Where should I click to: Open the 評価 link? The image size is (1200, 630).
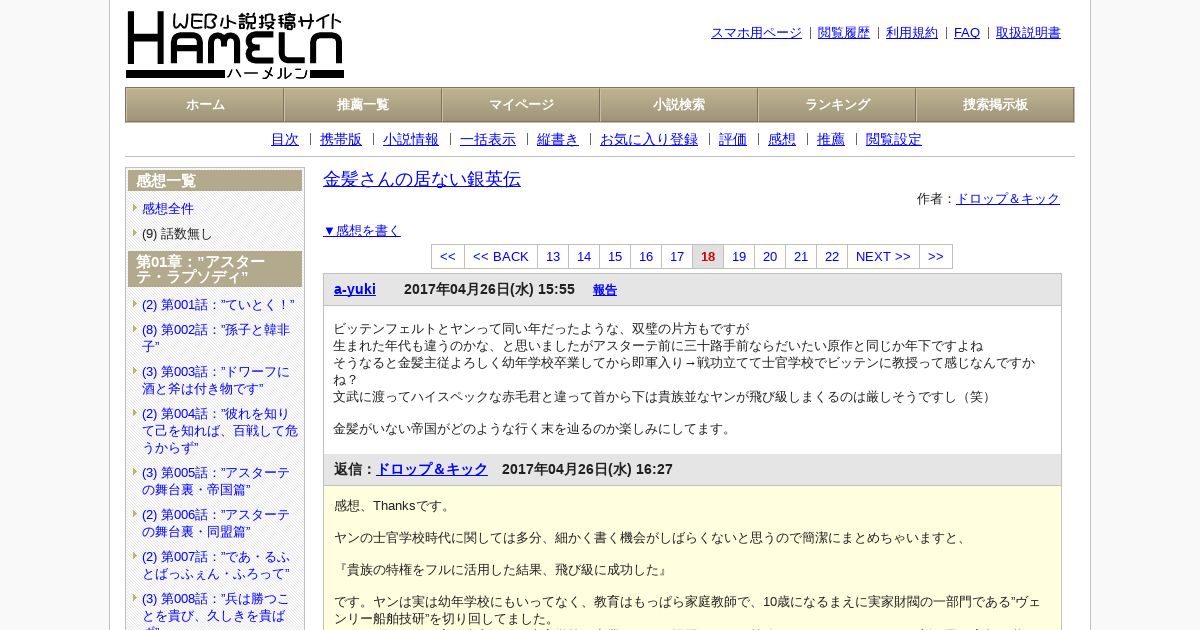point(733,139)
